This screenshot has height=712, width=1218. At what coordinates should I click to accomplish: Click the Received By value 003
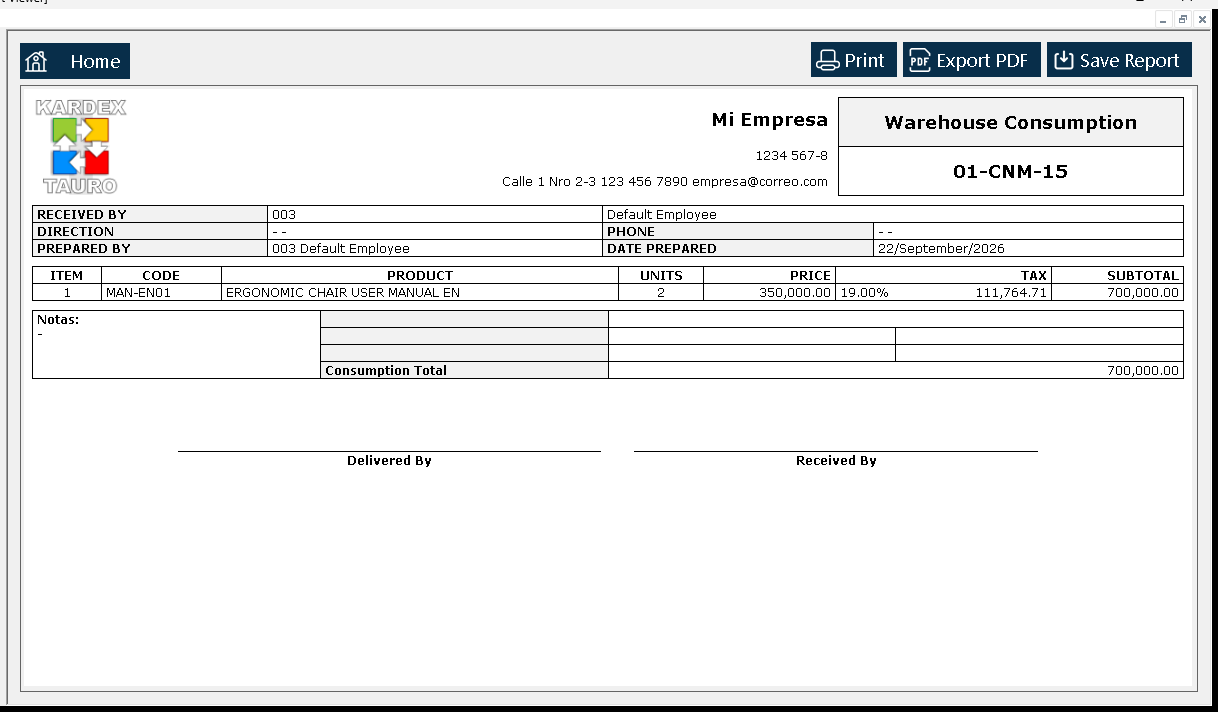(284, 214)
